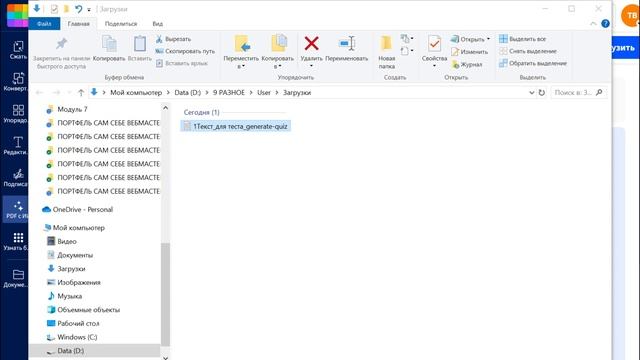The image size is (640, 360).
Task: Click Обратить выделение
Action: click(x=533, y=63)
